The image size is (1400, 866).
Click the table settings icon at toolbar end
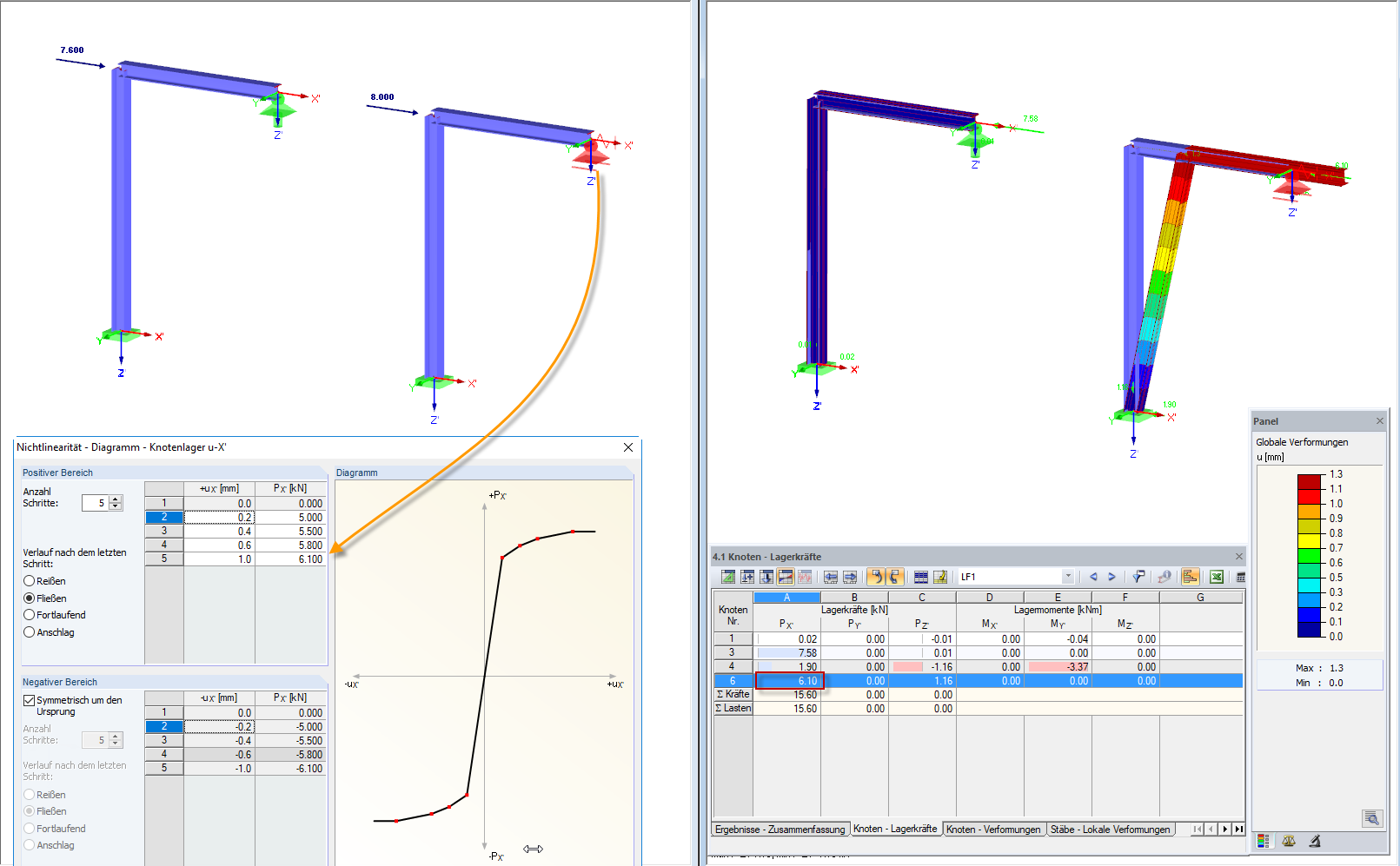(x=1241, y=577)
